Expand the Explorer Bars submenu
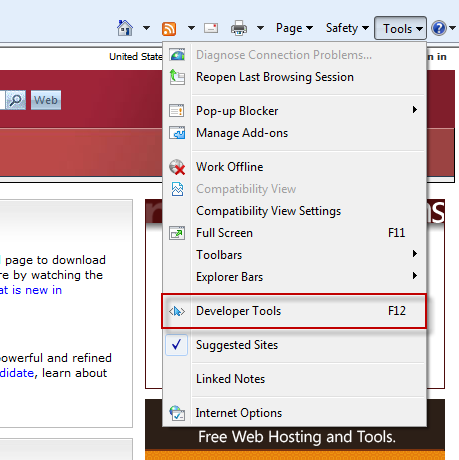 tap(294, 277)
